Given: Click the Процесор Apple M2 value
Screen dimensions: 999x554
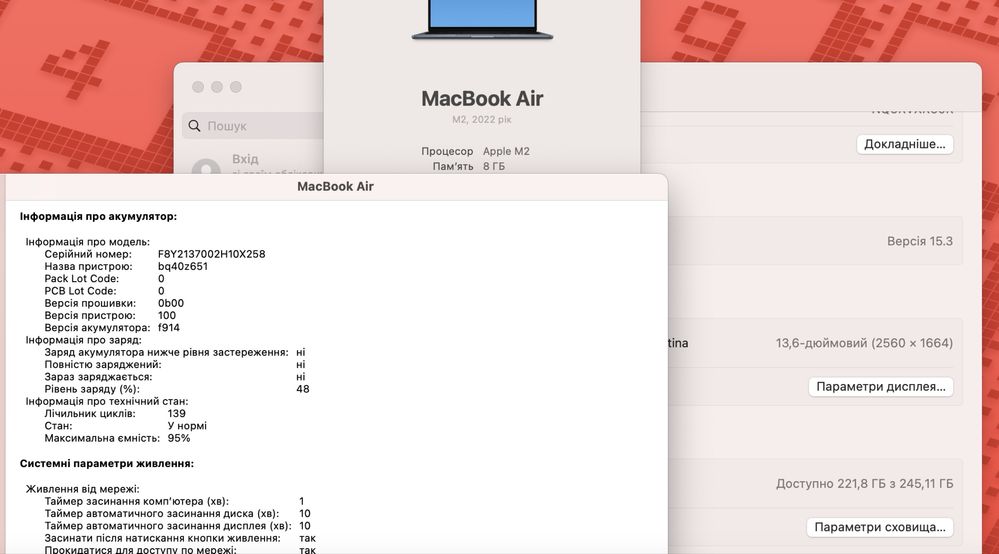Looking at the screenshot, I should (506, 151).
